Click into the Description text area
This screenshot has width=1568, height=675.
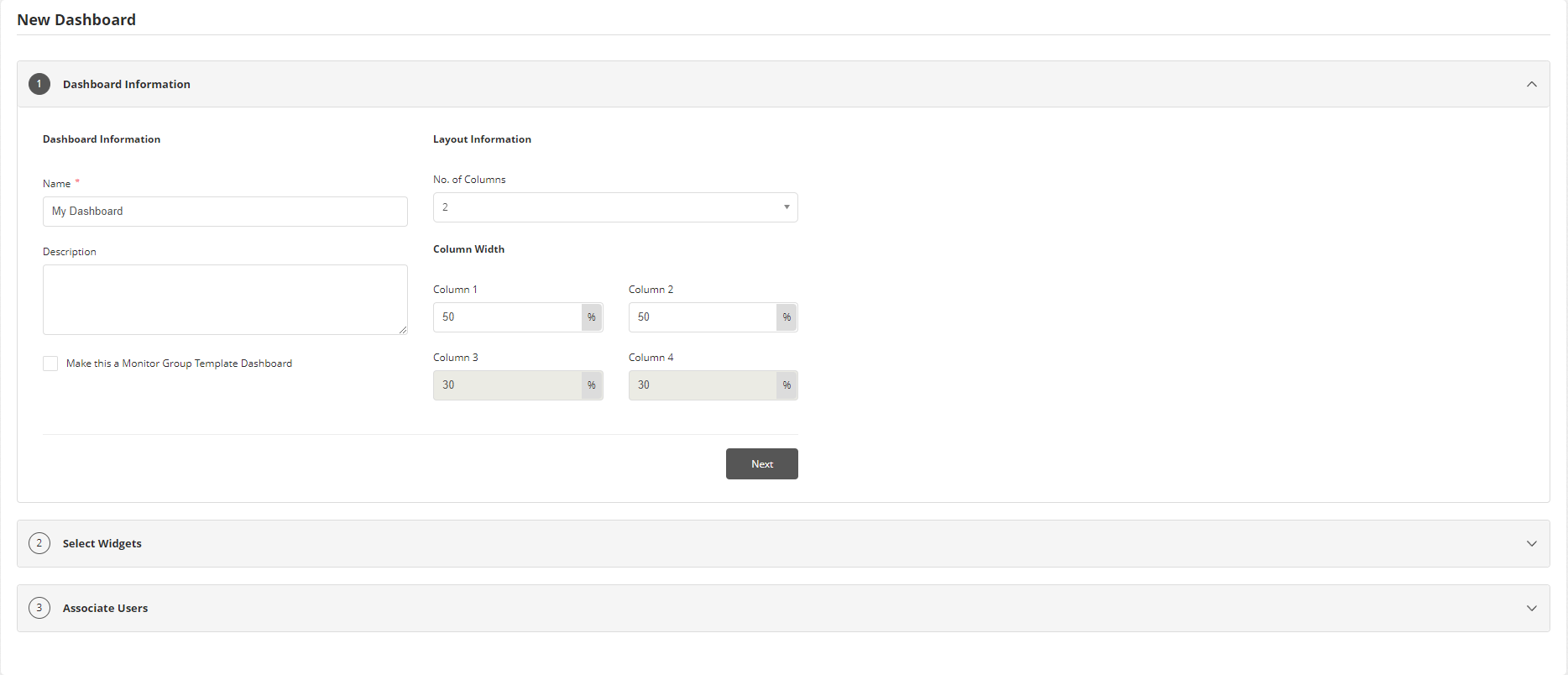point(225,300)
